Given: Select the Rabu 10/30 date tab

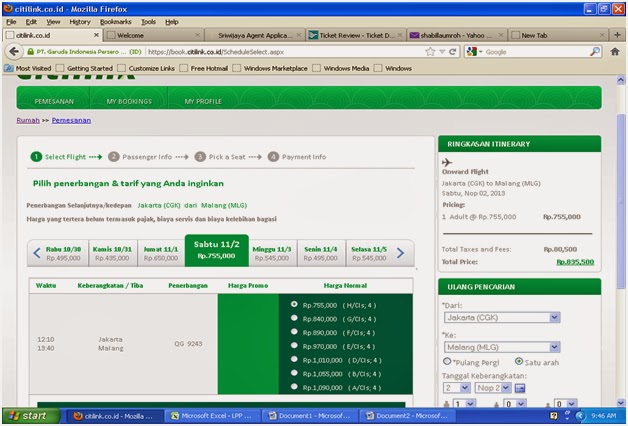Looking at the screenshot, I should coord(63,253).
